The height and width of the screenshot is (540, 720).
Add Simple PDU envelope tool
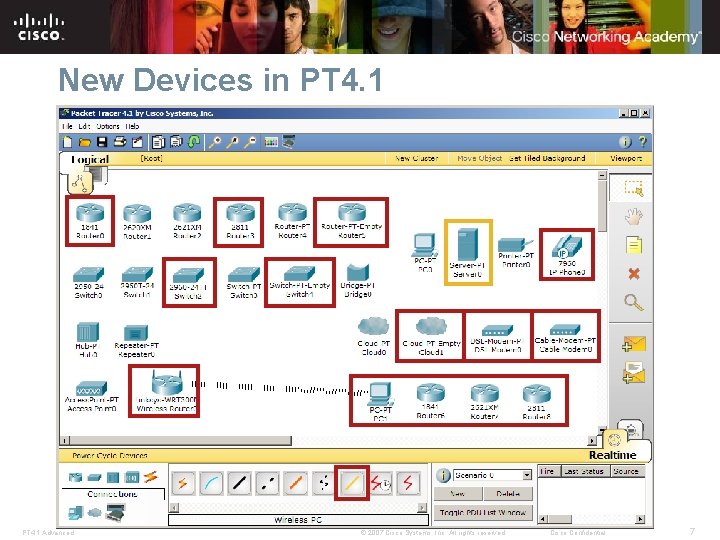coord(634,344)
